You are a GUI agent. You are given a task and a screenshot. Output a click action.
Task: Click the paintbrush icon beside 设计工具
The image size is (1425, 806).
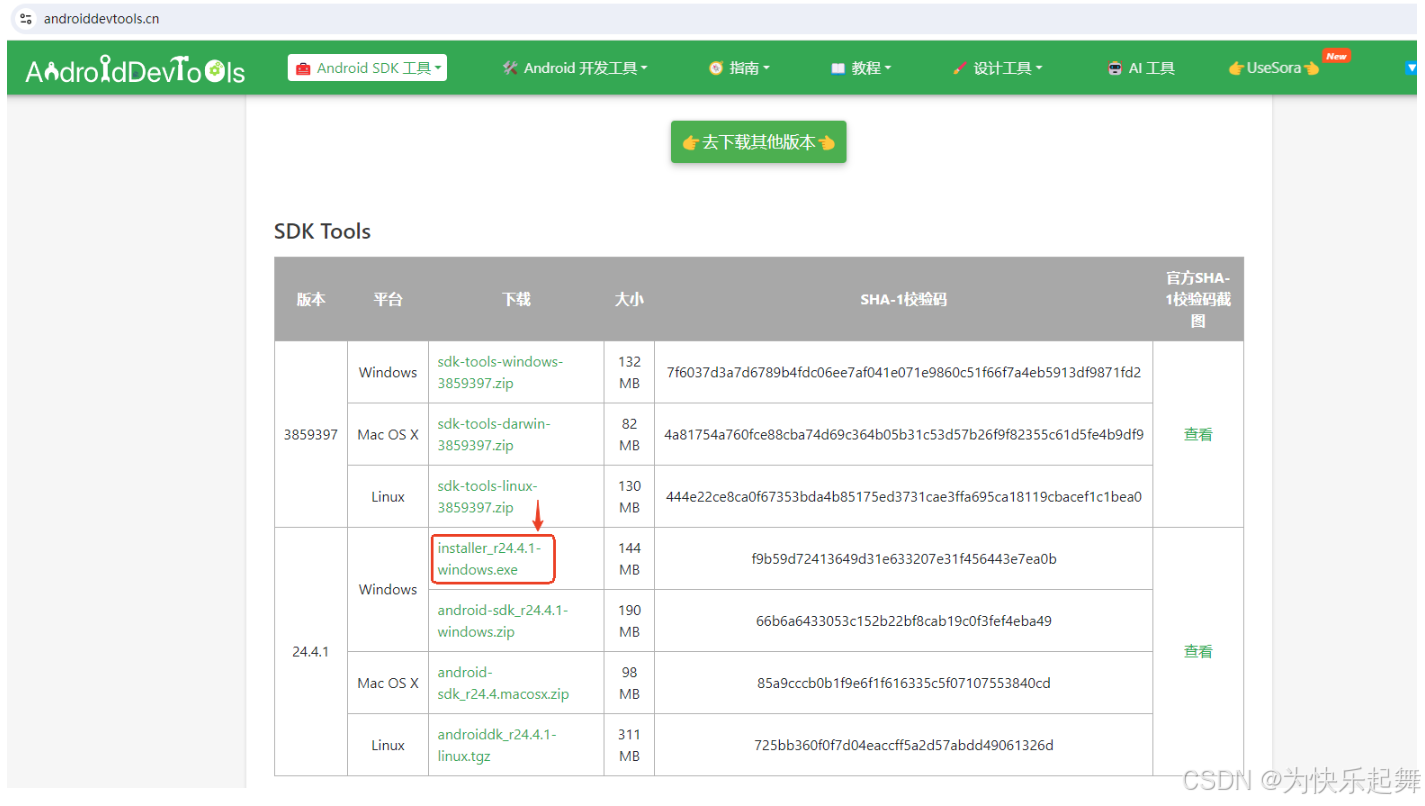coord(961,68)
